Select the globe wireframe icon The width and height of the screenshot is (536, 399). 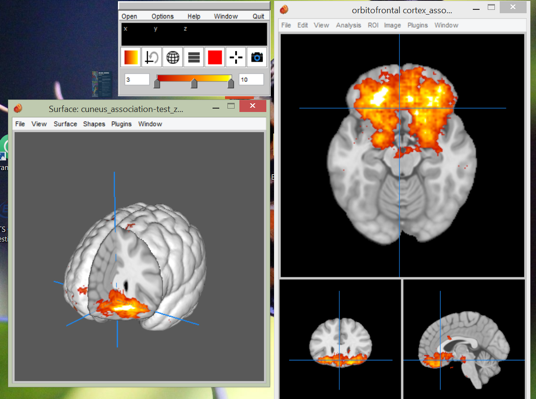(173, 57)
